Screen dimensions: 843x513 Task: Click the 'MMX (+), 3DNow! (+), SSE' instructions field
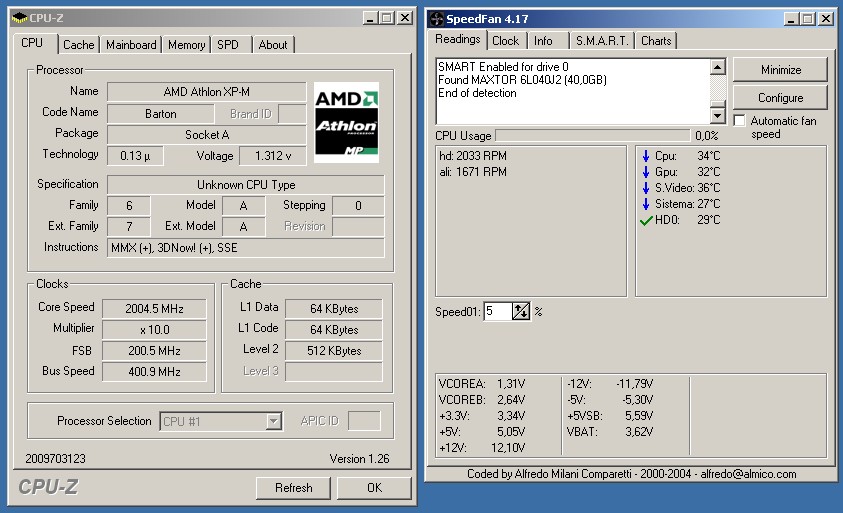click(246, 248)
